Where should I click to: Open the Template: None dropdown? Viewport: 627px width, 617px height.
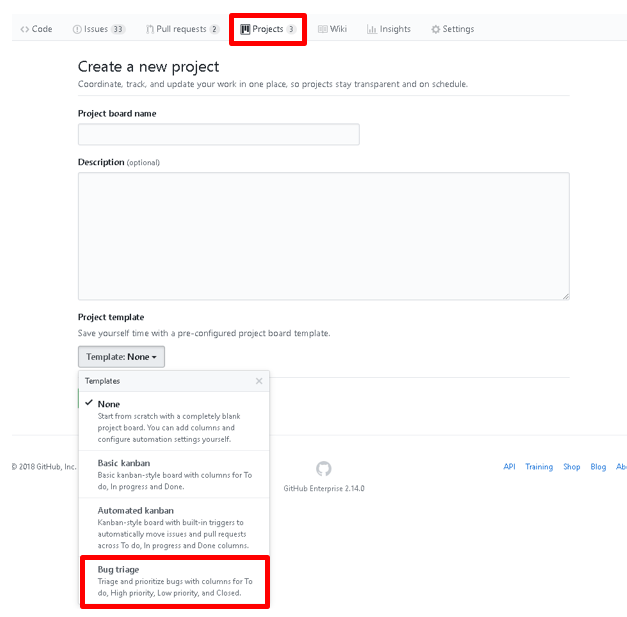tap(121, 357)
